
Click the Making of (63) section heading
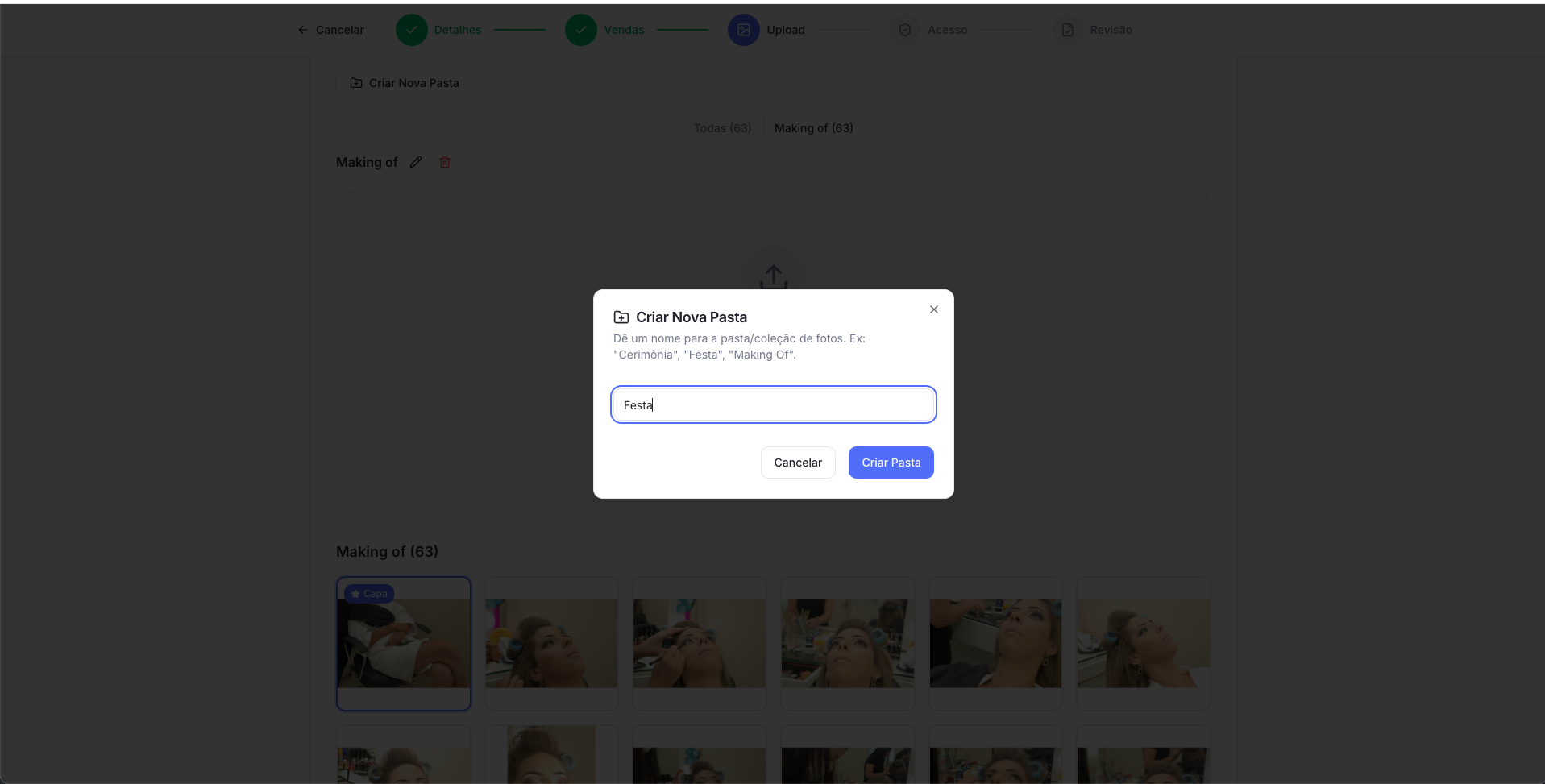click(x=387, y=552)
